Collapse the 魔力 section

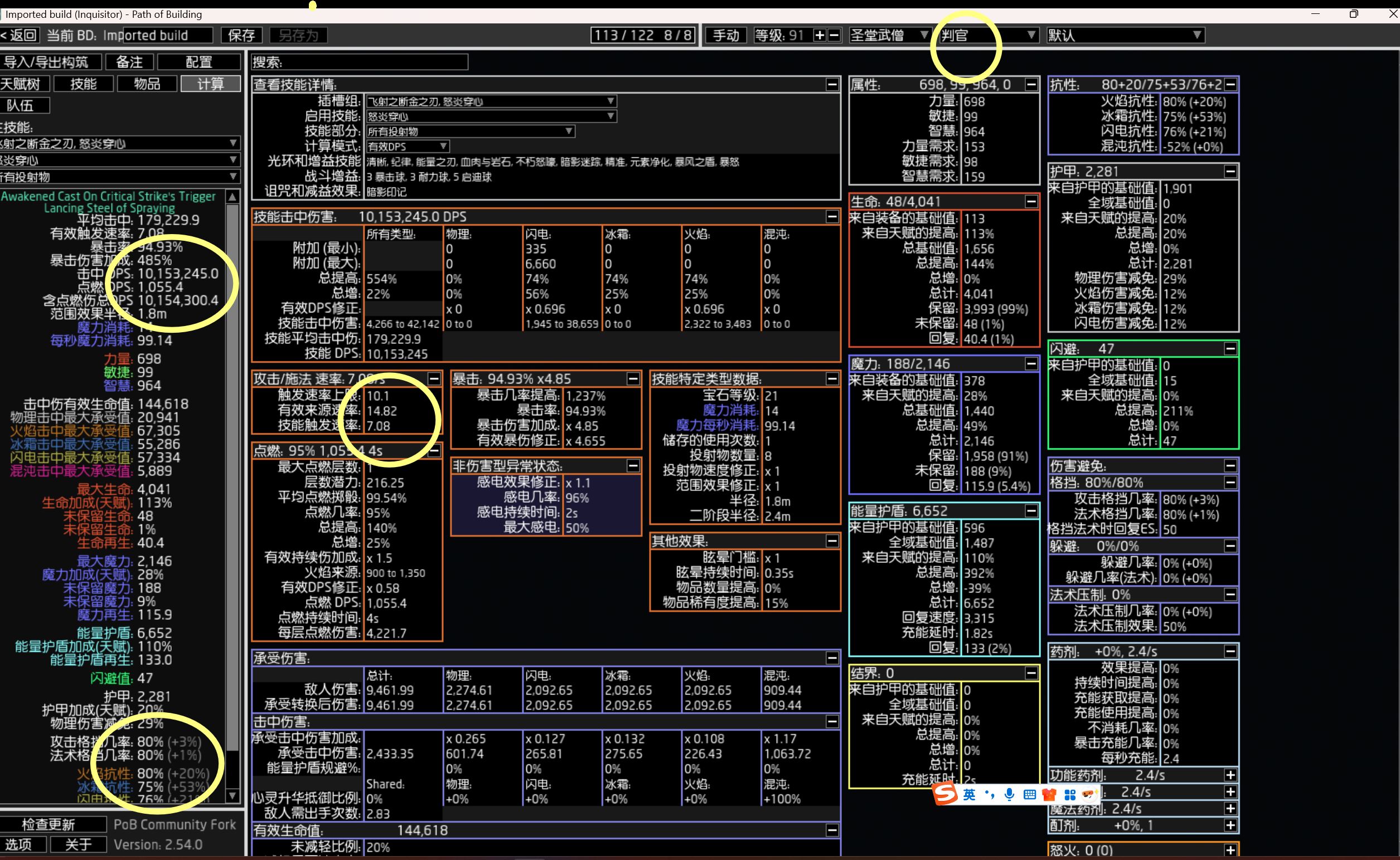coord(1031,364)
